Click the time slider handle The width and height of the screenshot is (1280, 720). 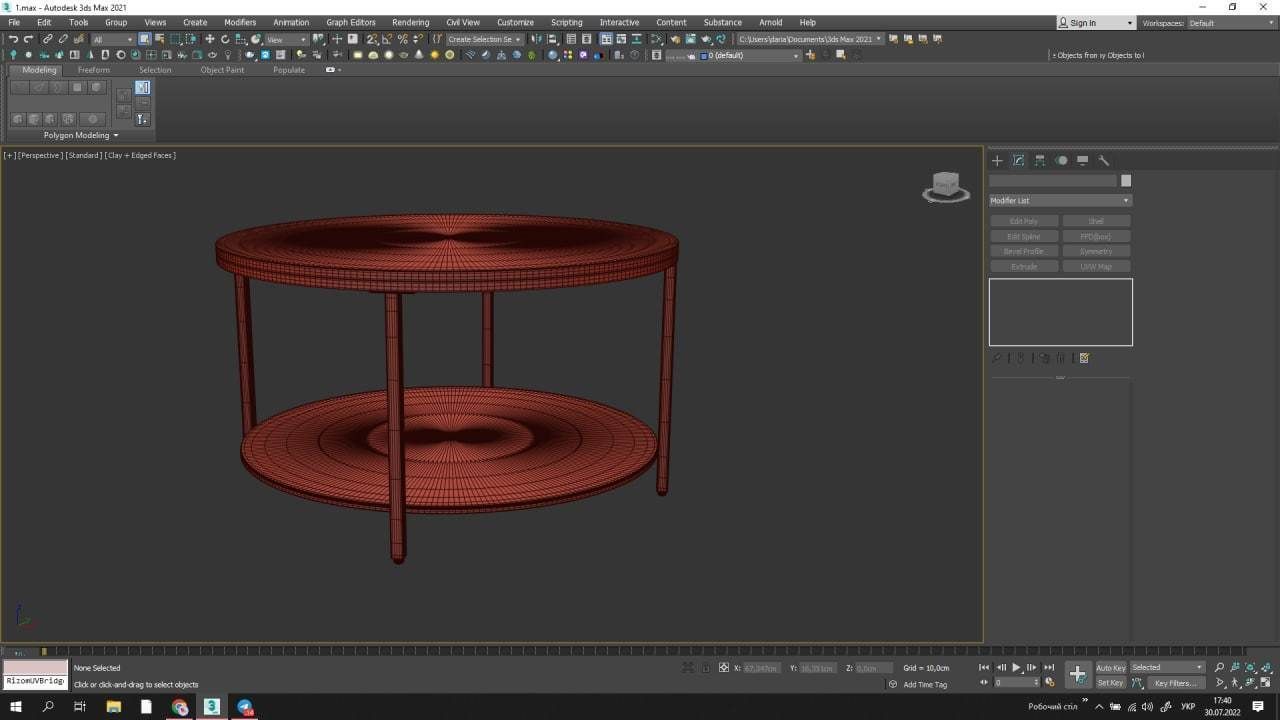(43, 651)
